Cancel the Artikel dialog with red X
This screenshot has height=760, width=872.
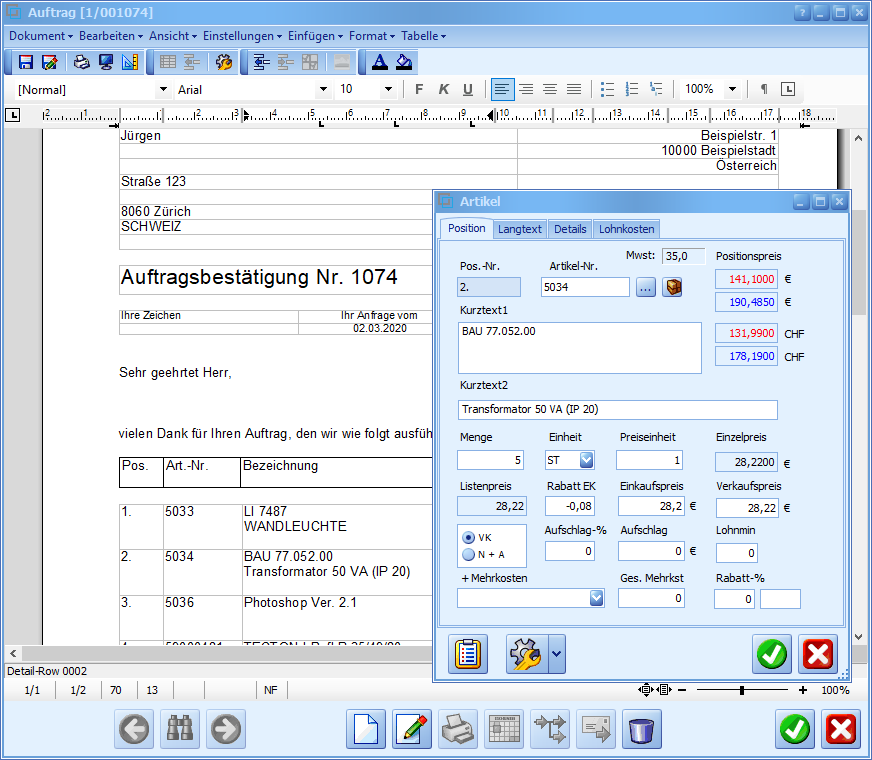[818, 654]
